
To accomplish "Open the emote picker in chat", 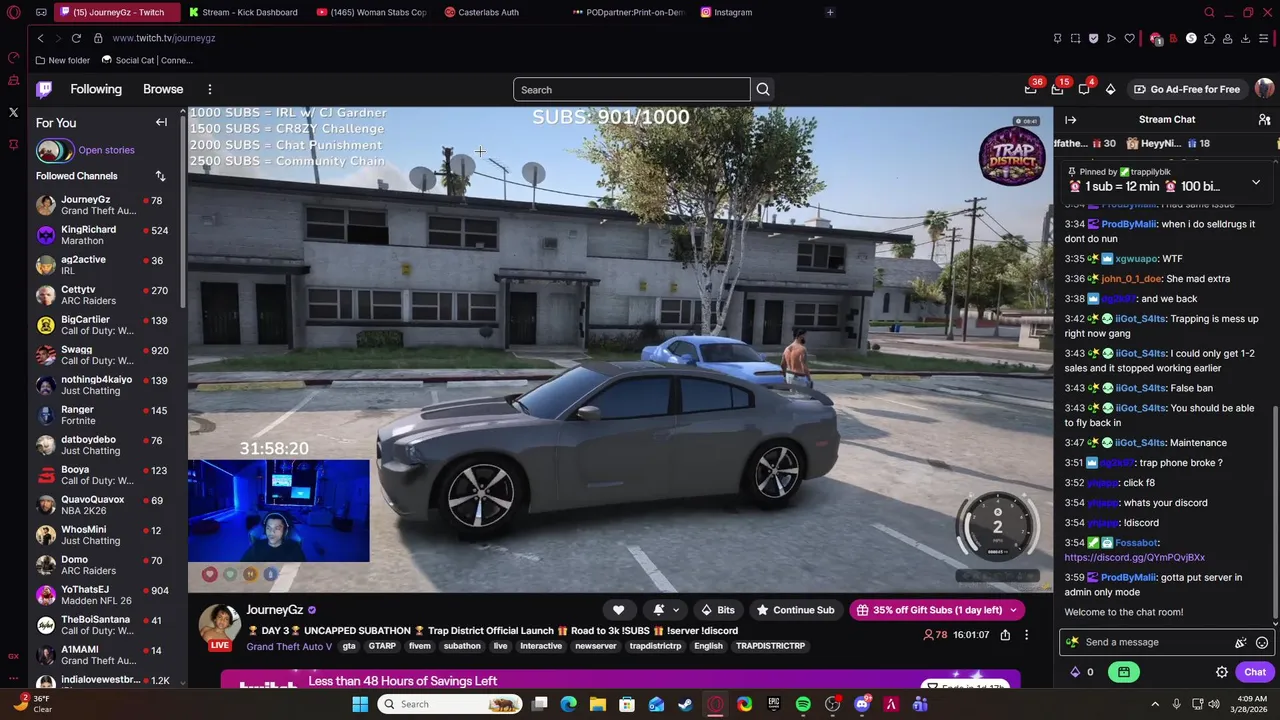I will (1262, 643).
